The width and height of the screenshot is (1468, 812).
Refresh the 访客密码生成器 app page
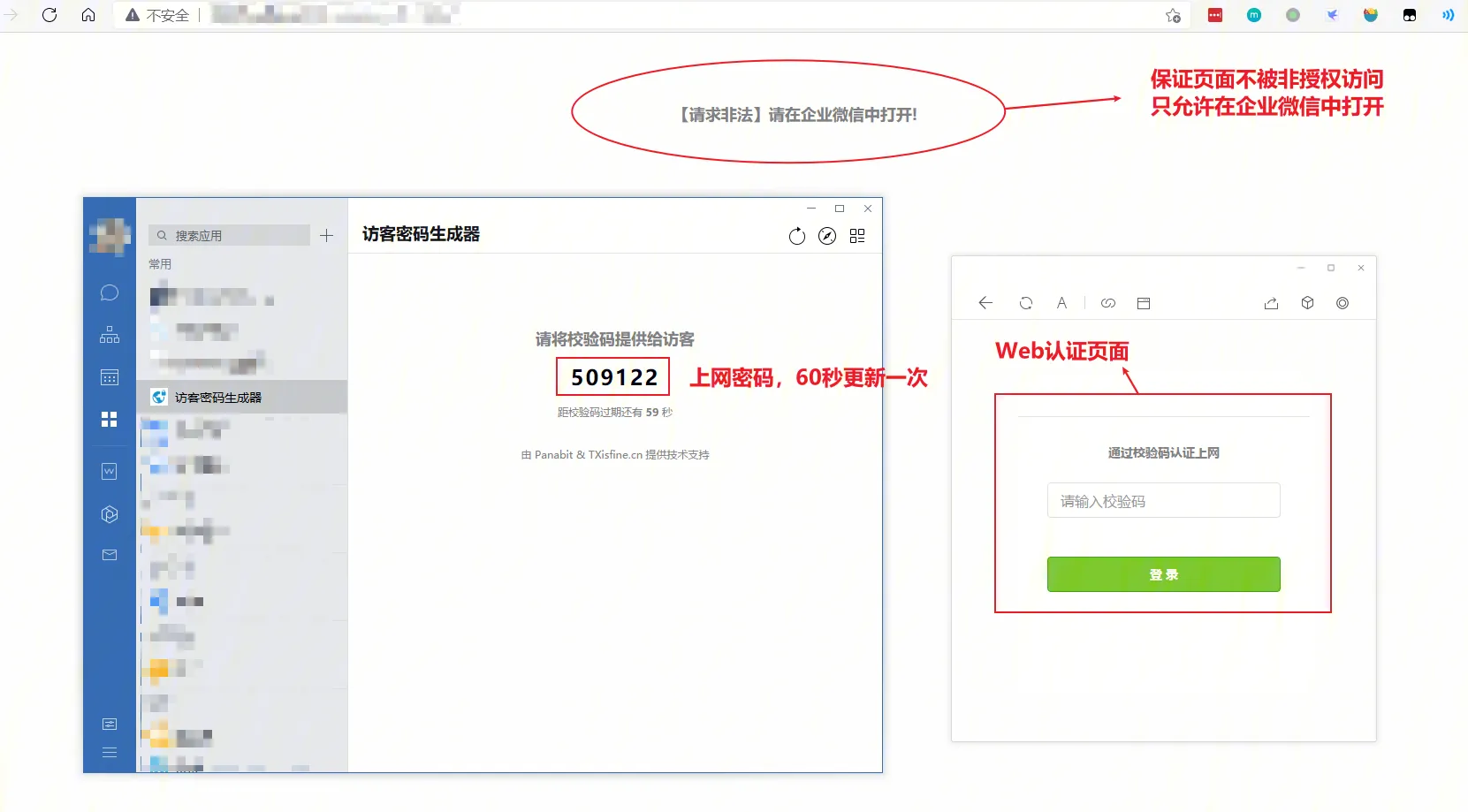(797, 236)
